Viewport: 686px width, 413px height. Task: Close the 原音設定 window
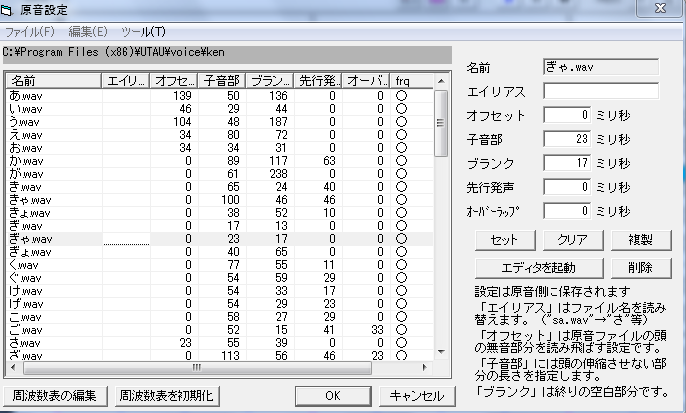660,8
